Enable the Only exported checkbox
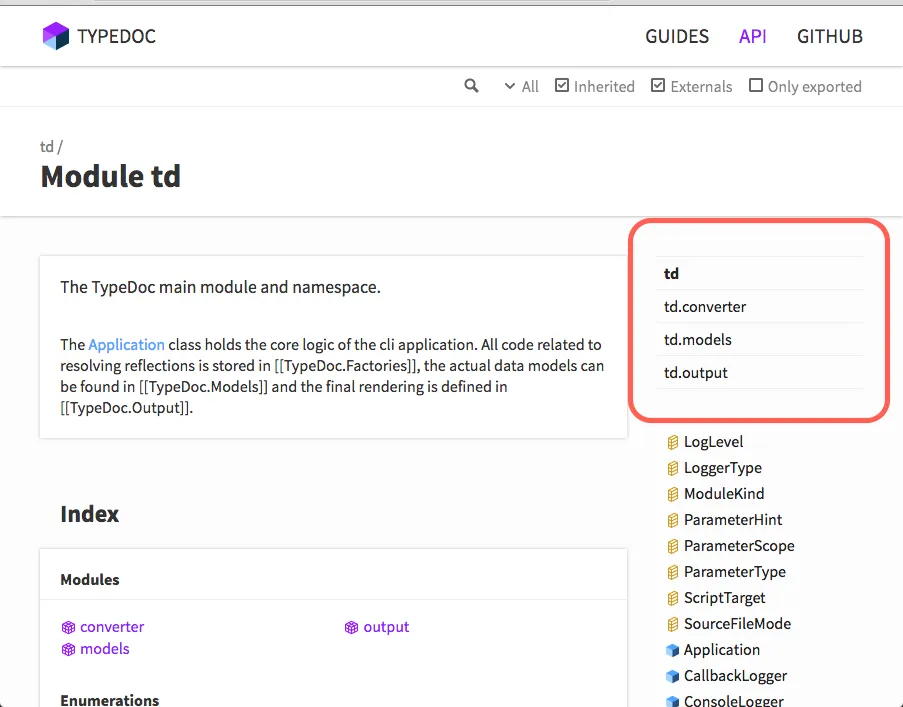Viewport: 903px width, 707px height. tap(756, 86)
